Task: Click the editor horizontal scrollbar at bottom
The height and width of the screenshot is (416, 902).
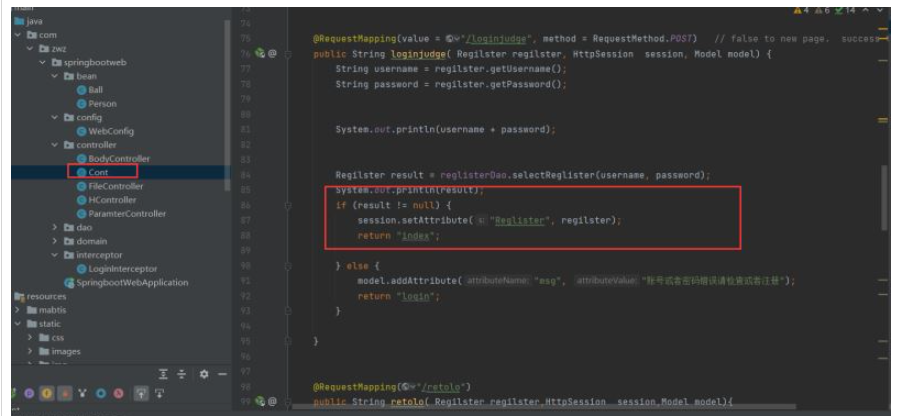Action: (x=543, y=407)
